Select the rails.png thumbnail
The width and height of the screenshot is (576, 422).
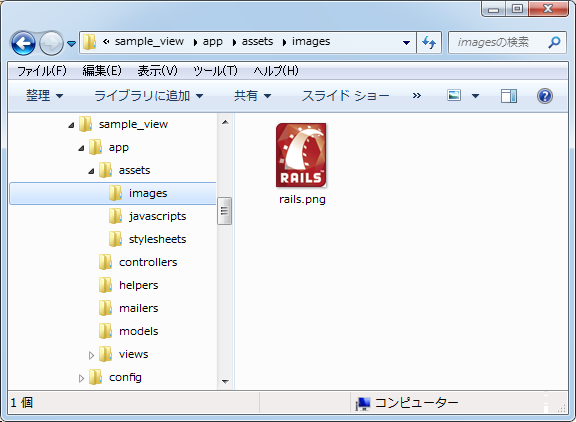(301, 155)
